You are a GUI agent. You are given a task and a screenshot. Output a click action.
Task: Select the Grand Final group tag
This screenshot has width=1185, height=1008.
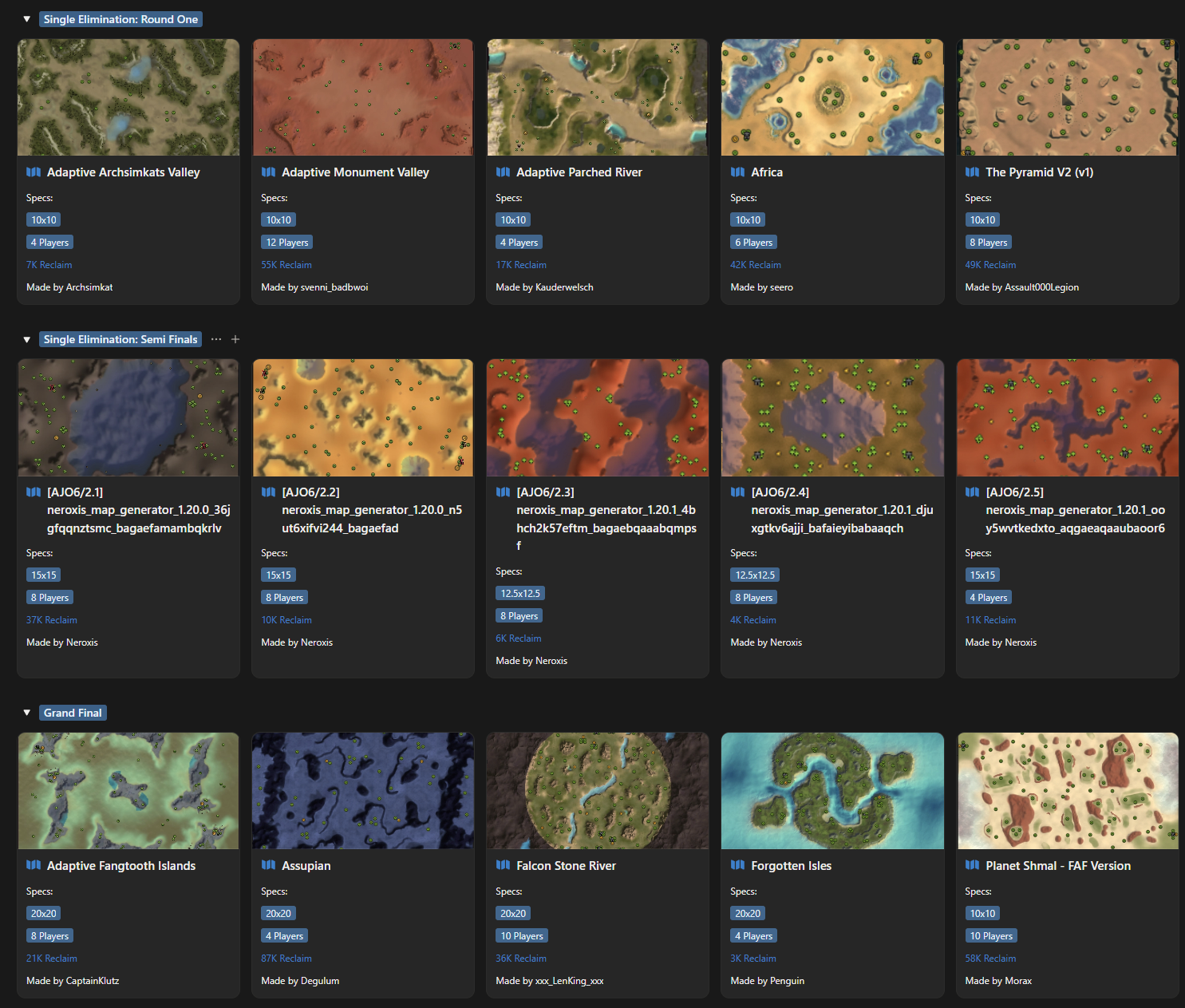click(x=73, y=713)
